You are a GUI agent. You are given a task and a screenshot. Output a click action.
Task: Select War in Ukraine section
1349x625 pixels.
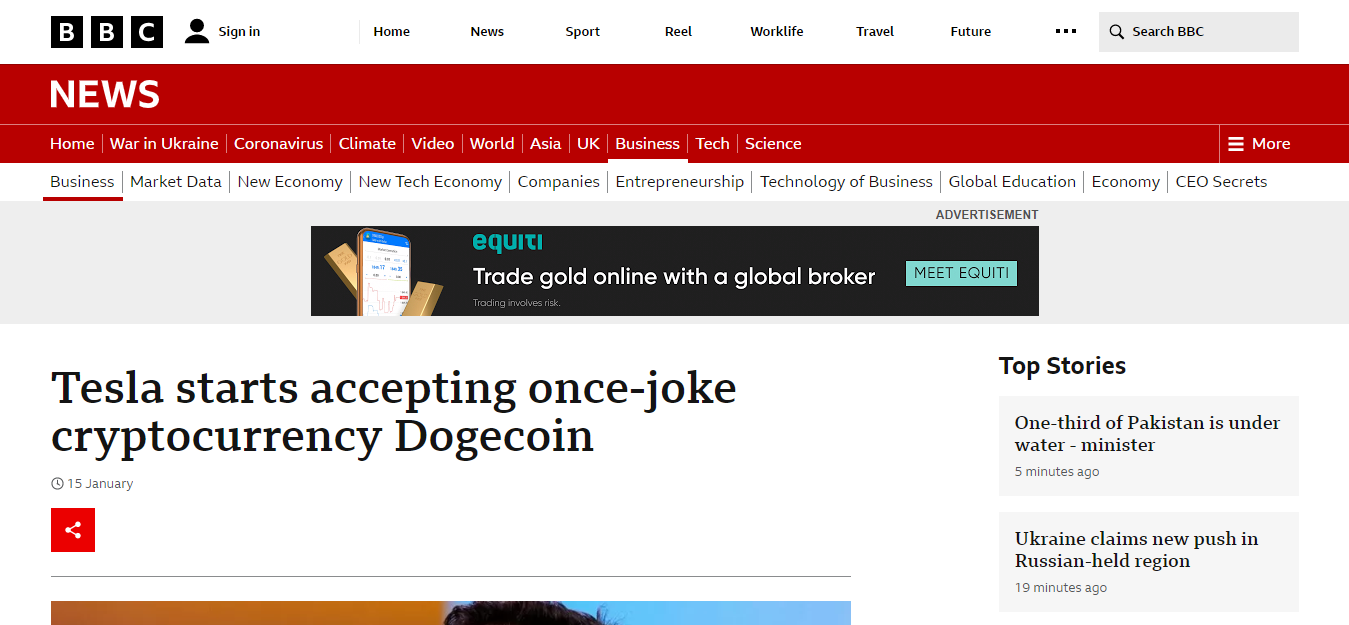[164, 144]
